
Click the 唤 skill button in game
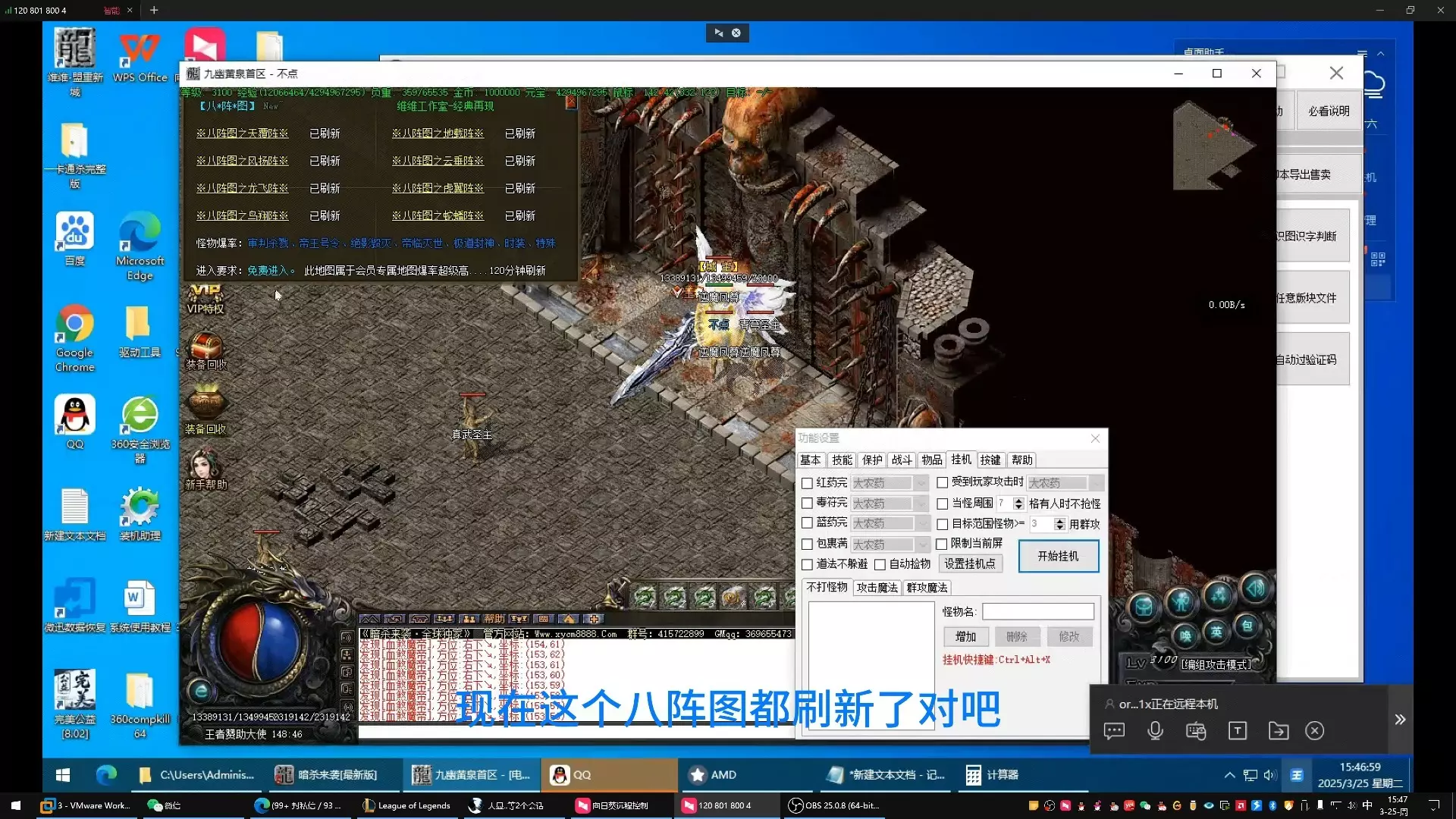[1185, 635]
